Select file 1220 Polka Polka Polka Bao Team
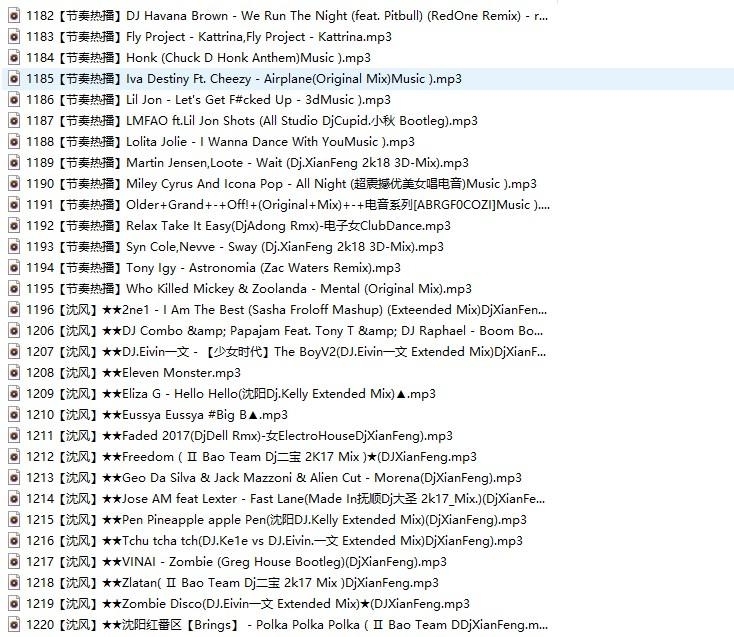This screenshot has width=734, height=637. point(286,625)
